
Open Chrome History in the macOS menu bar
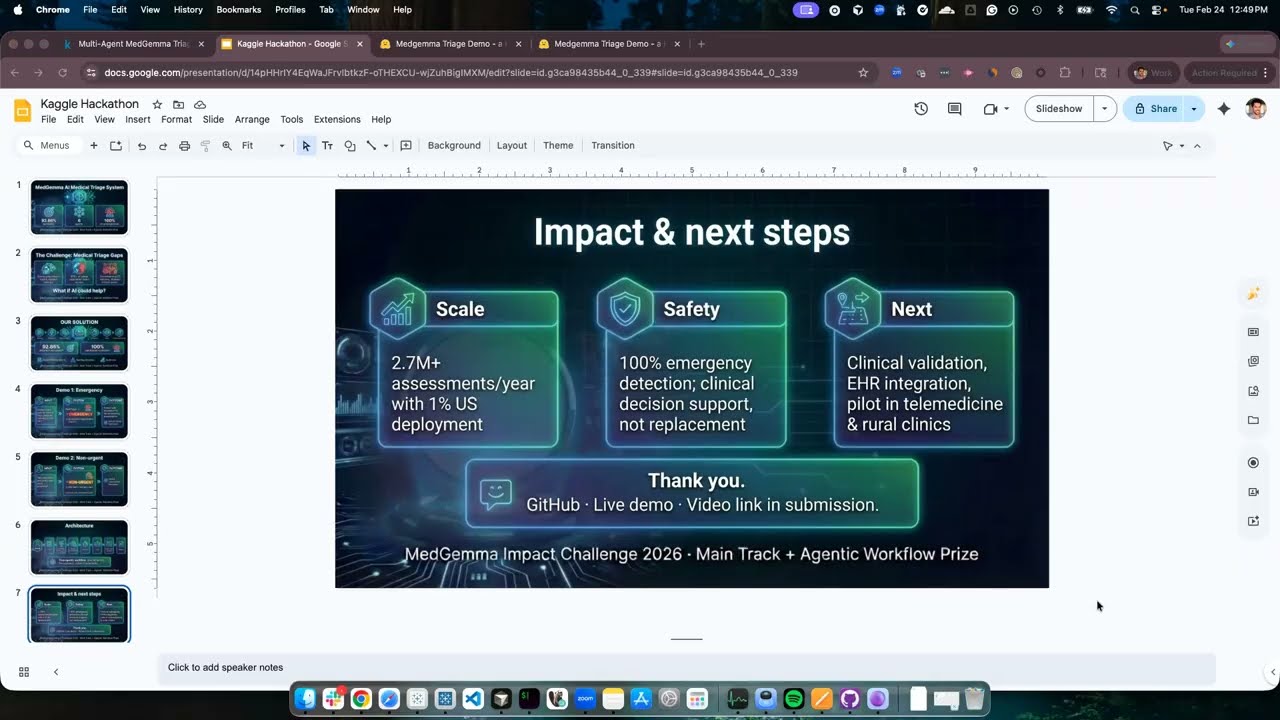pyautogui.click(x=188, y=9)
